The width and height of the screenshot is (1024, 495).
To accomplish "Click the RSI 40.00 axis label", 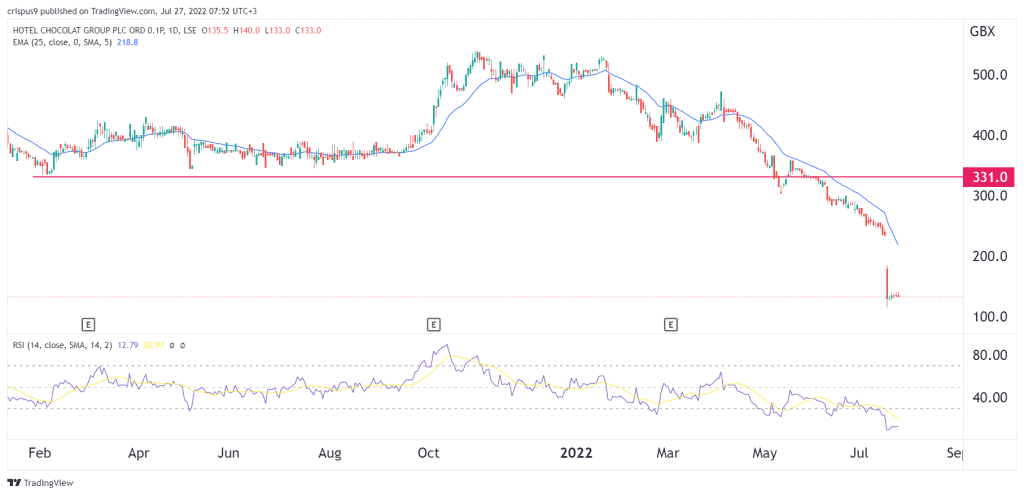I will point(989,397).
